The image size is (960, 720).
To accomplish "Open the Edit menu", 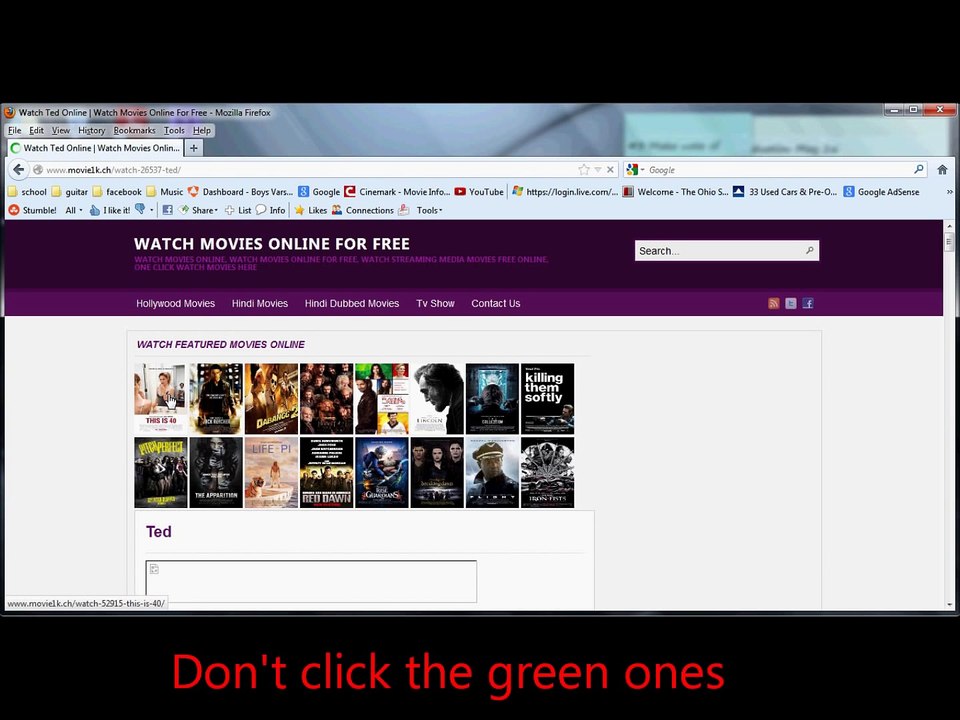I will coord(36,130).
